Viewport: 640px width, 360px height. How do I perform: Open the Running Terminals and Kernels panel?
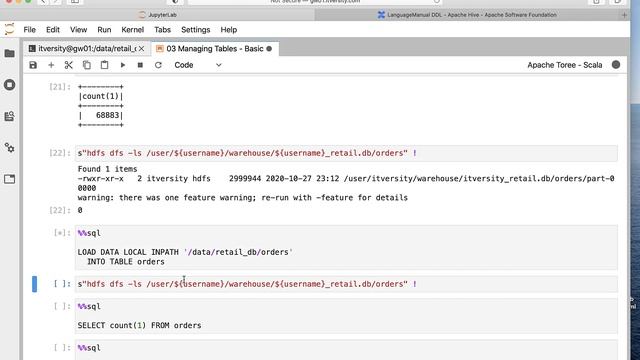(9, 85)
